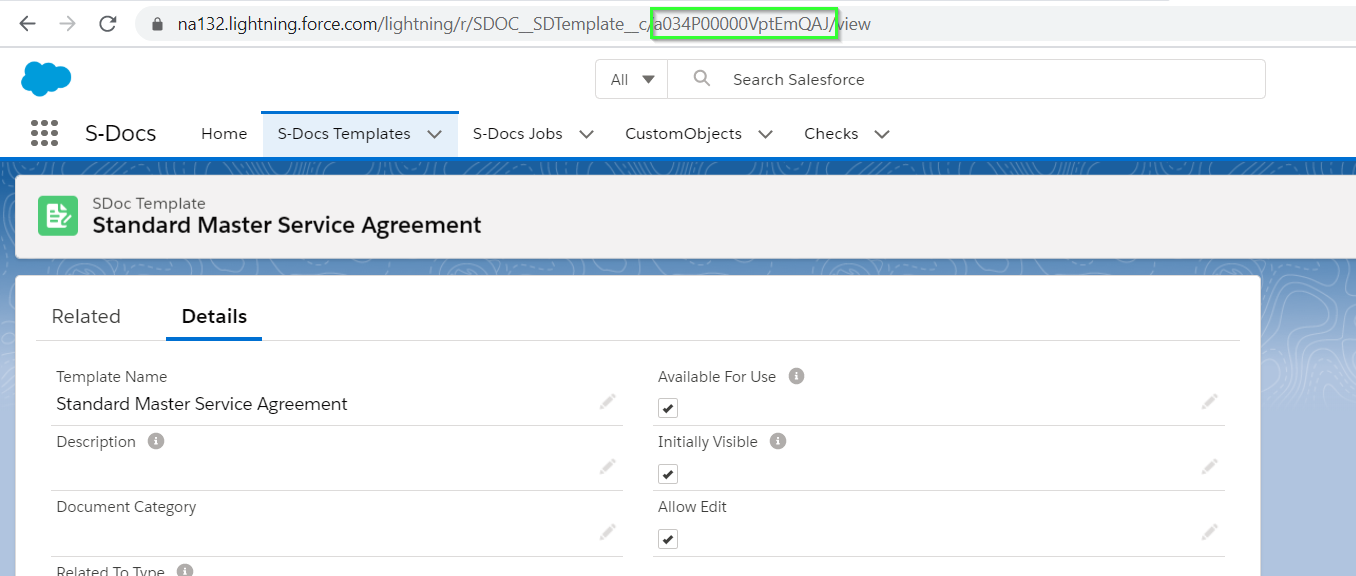This screenshot has height=576, width=1356.
Task: Open the Home navigation tab
Action: coord(224,134)
